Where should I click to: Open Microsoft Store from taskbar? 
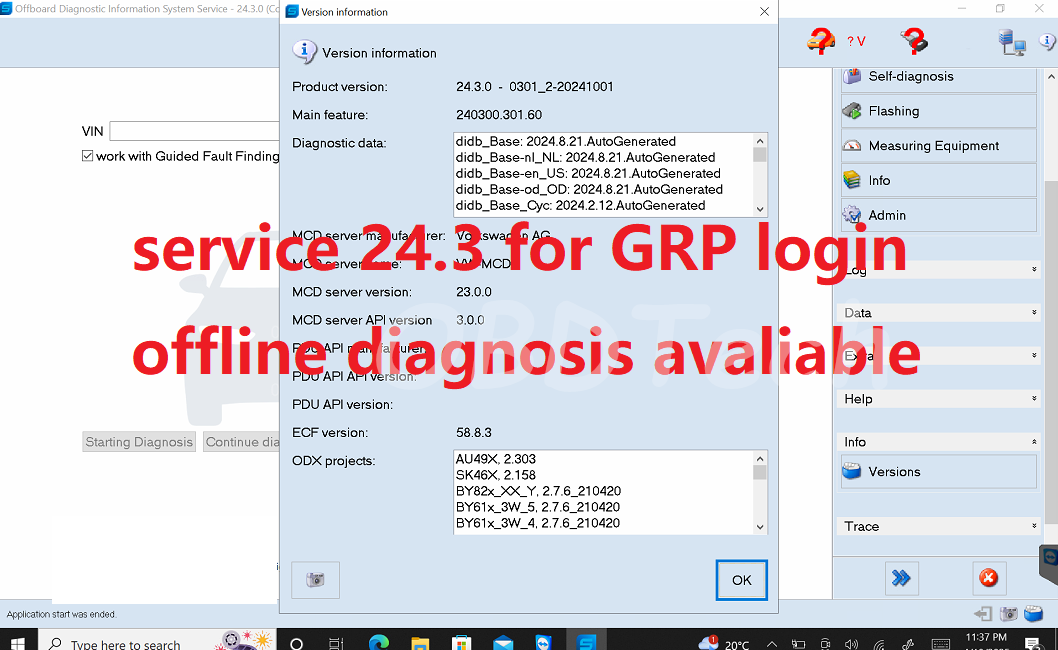(462, 643)
